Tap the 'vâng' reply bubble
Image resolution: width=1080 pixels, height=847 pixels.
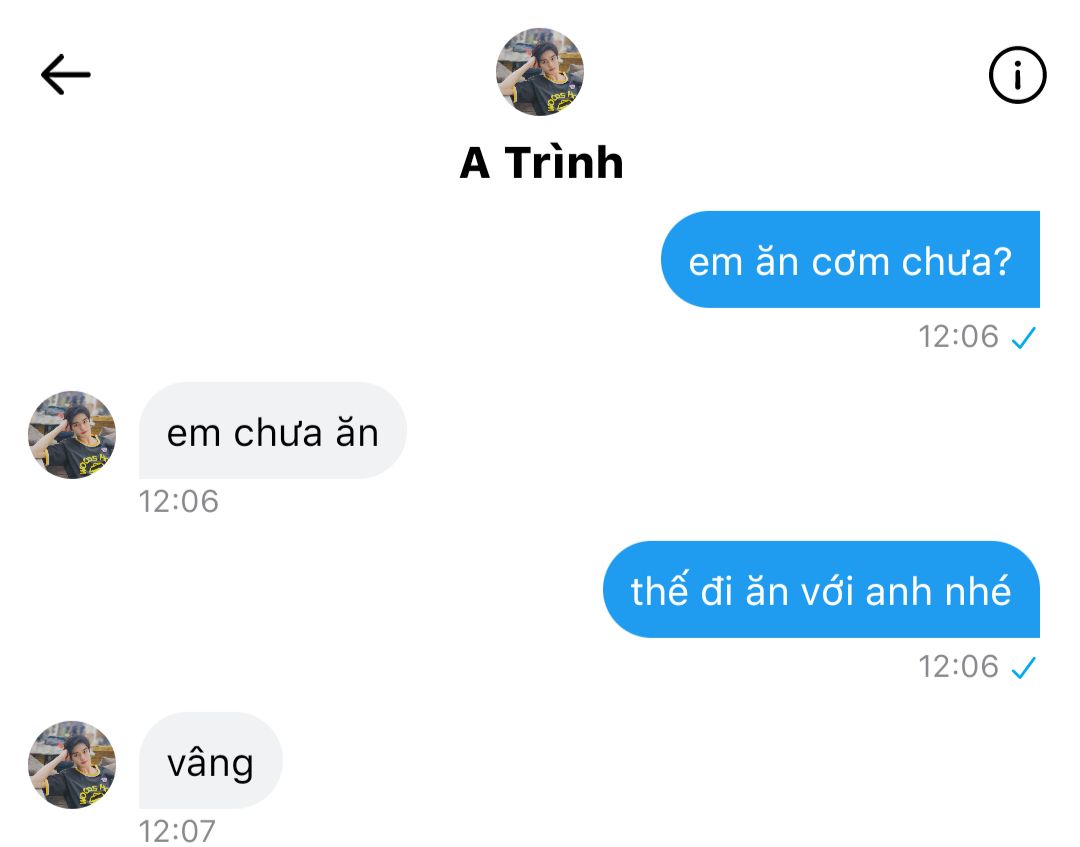[x=211, y=760]
